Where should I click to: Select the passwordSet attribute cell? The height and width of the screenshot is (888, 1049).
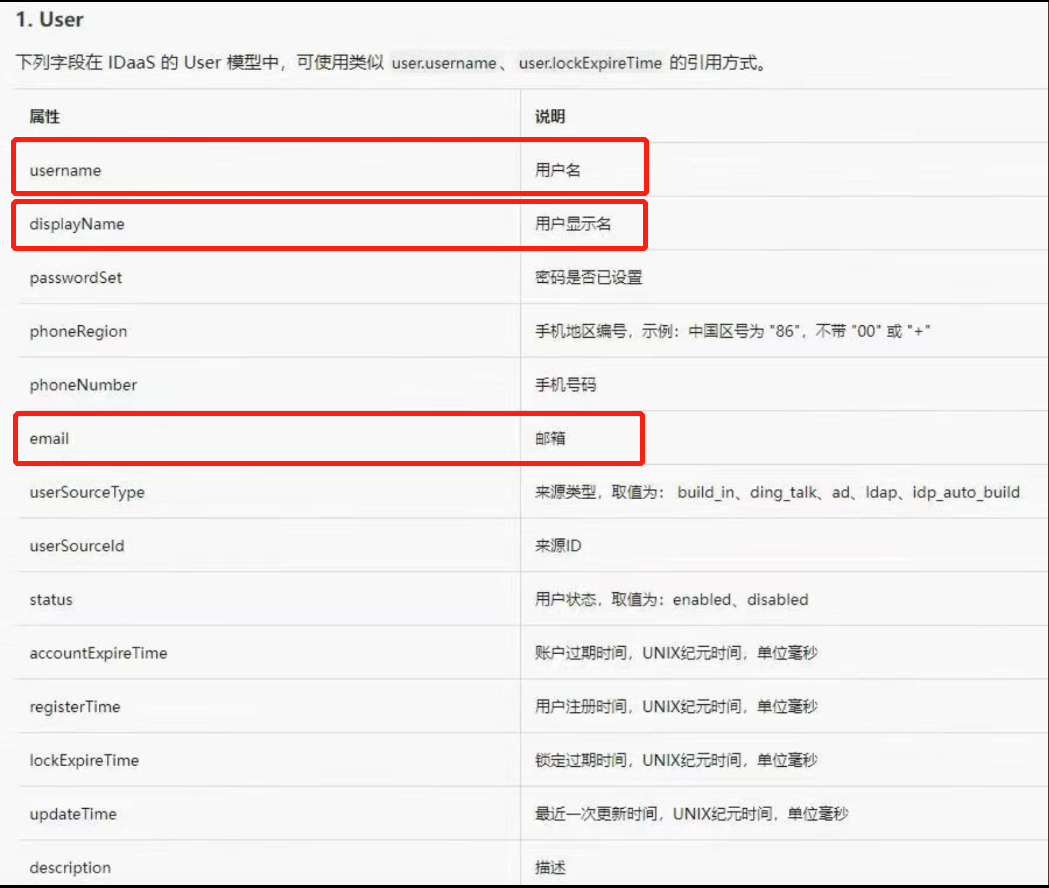tap(74, 278)
